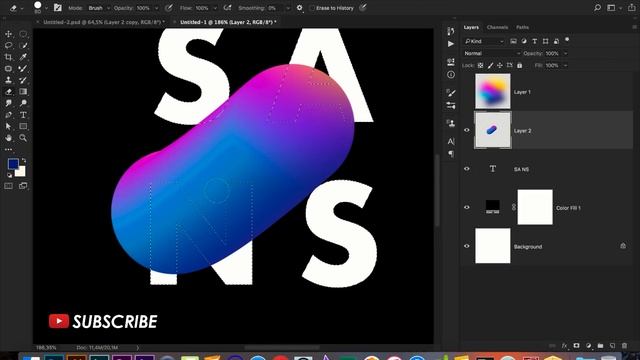The height and width of the screenshot is (360, 640).
Task: Open the Opacity slider dropdown in options bar
Action: 156,8
